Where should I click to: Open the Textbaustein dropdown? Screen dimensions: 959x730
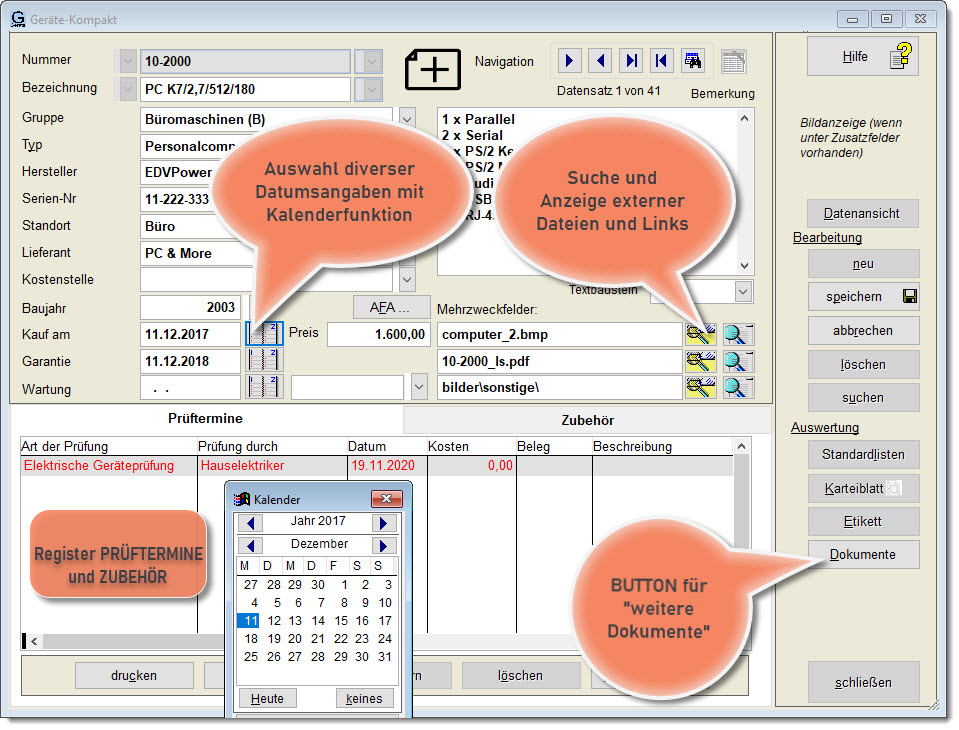(x=743, y=291)
